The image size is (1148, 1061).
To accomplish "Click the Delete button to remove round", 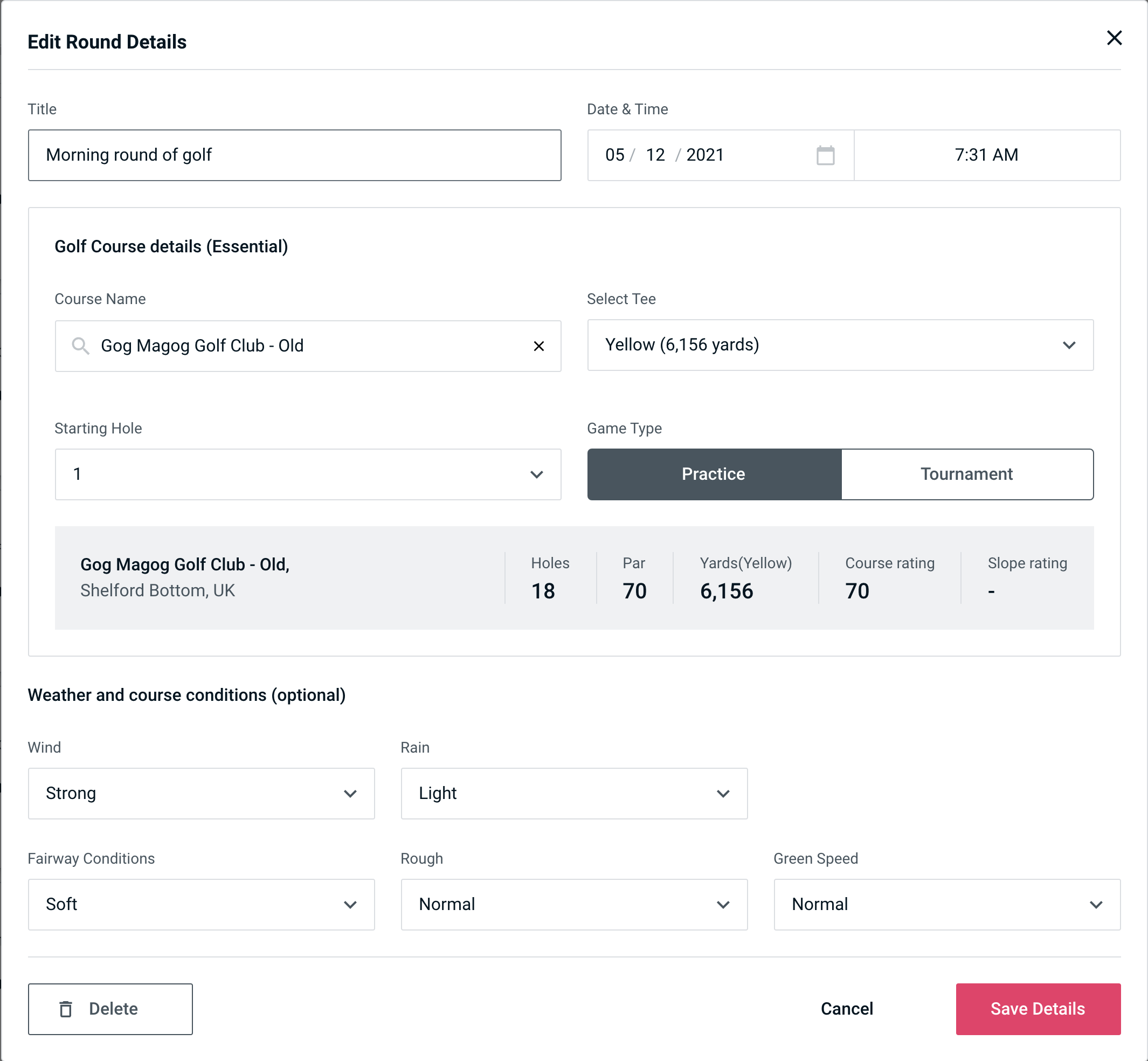I will click(111, 1009).
